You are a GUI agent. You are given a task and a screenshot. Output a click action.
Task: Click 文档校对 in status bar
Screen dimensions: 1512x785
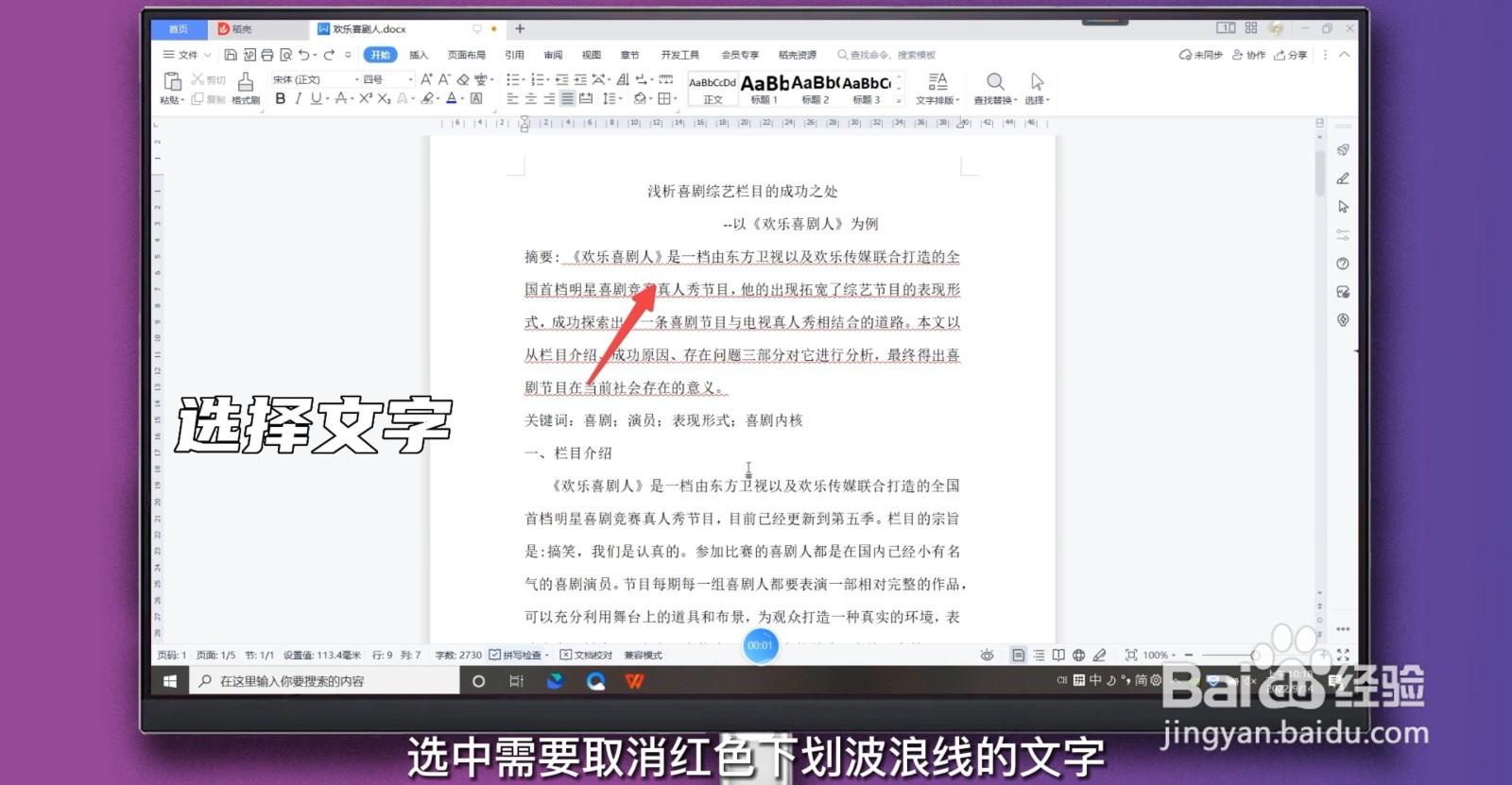click(586, 655)
